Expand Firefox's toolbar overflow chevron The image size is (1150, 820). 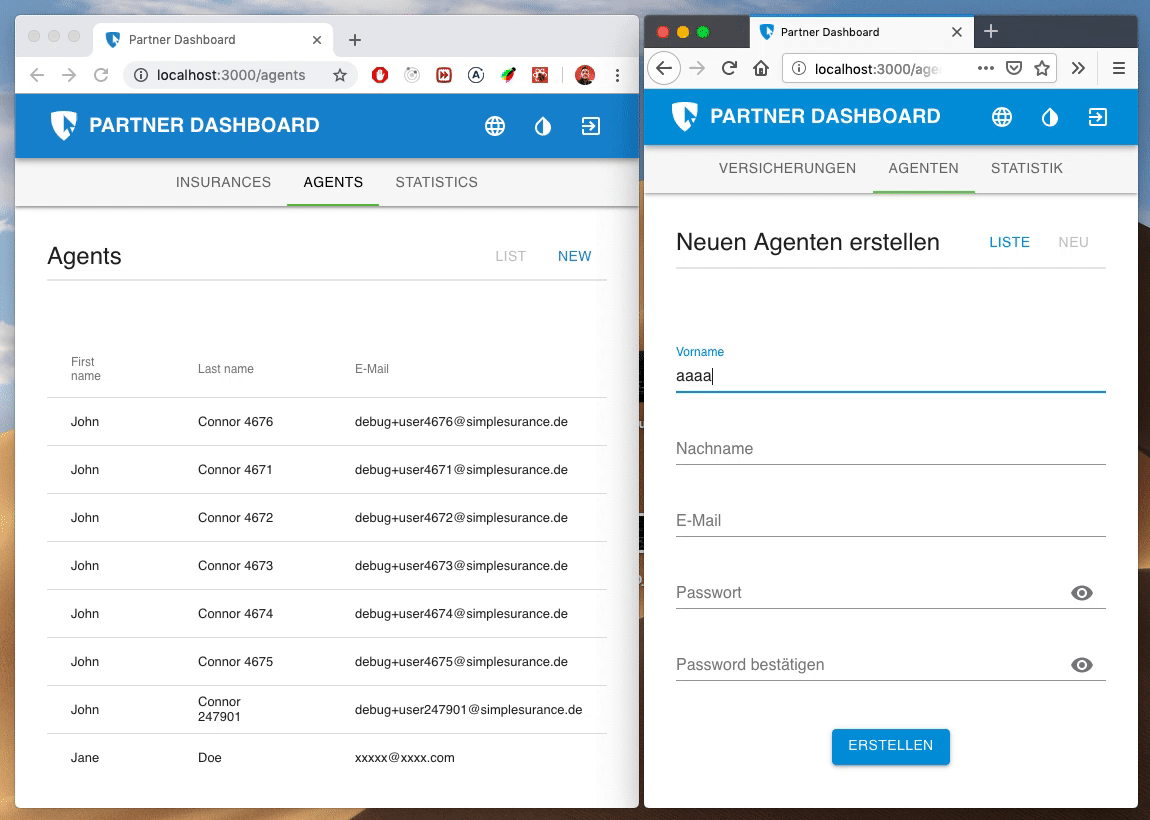(1078, 68)
